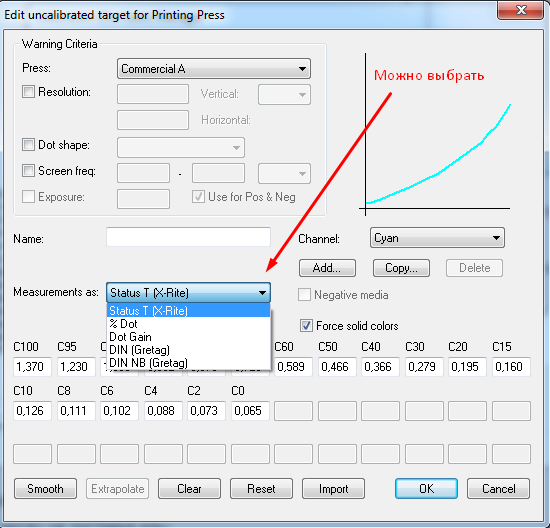Collapse the Measurements as dropdown
The width and height of the screenshot is (550, 528).
(x=188, y=293)
